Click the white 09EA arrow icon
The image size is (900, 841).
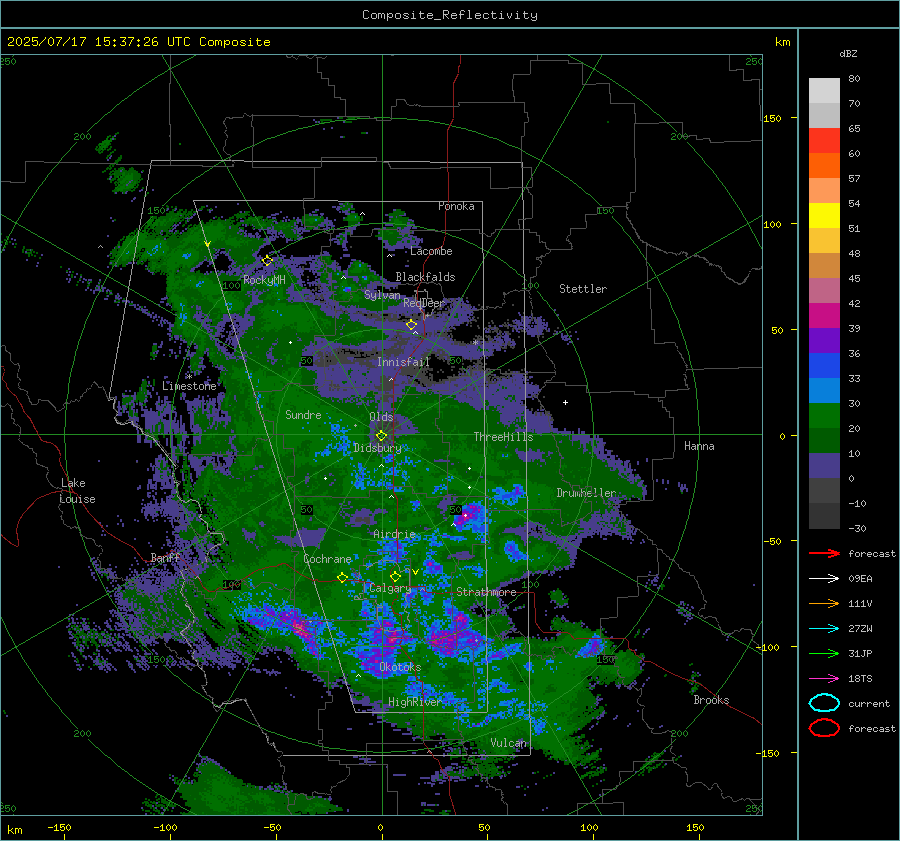(824, 579)
